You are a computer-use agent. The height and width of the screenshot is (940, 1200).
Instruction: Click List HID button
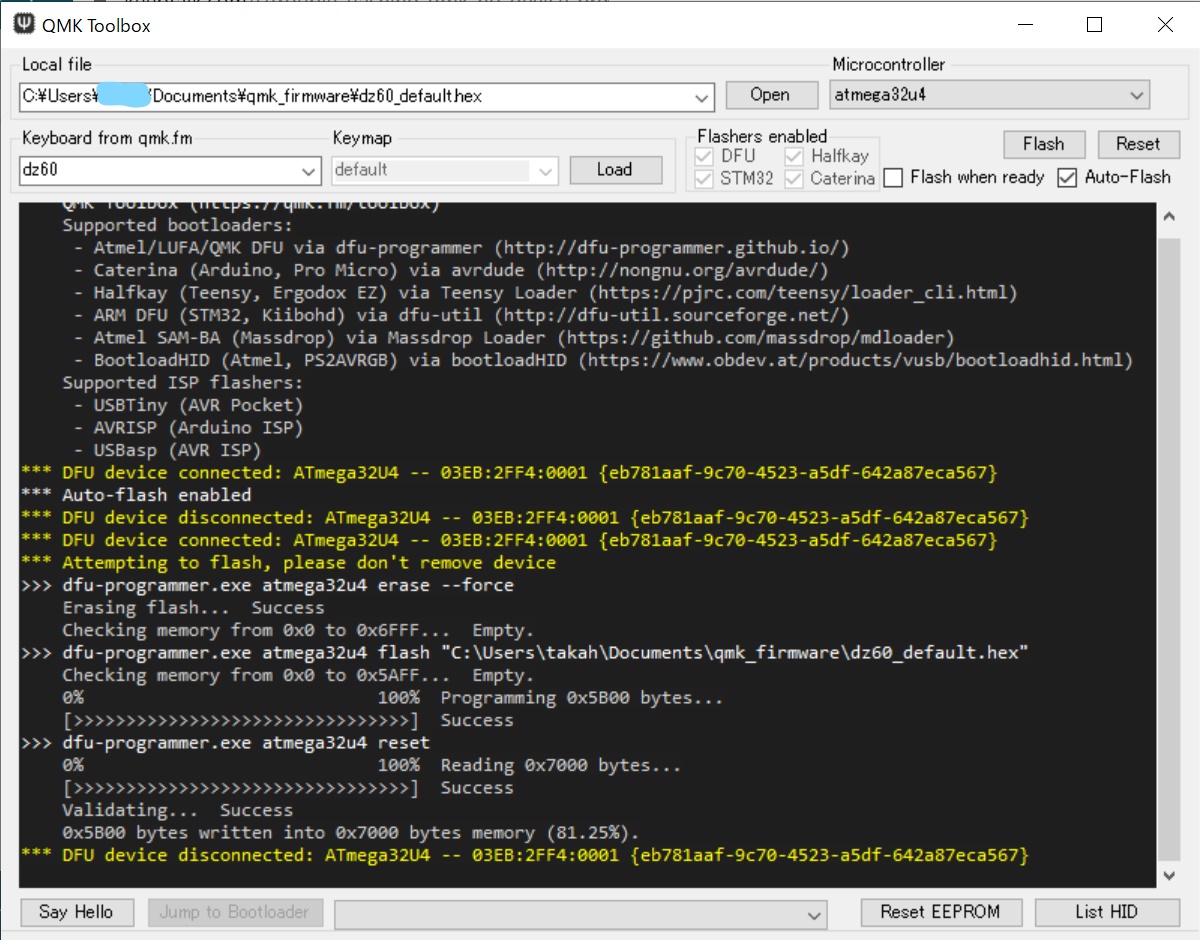tap(1105, 912)
